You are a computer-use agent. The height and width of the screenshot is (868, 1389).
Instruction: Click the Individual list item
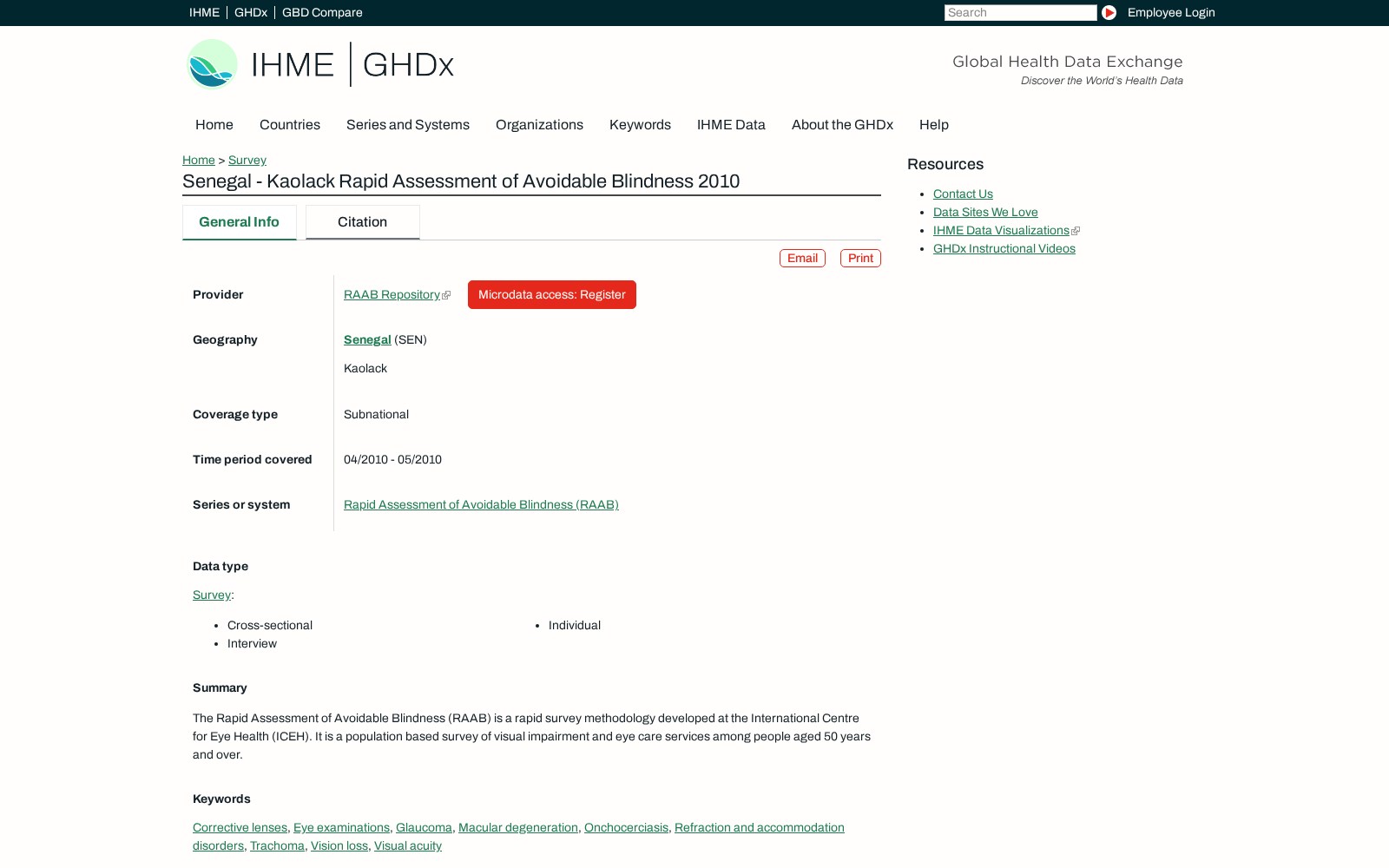click(575, 626)
